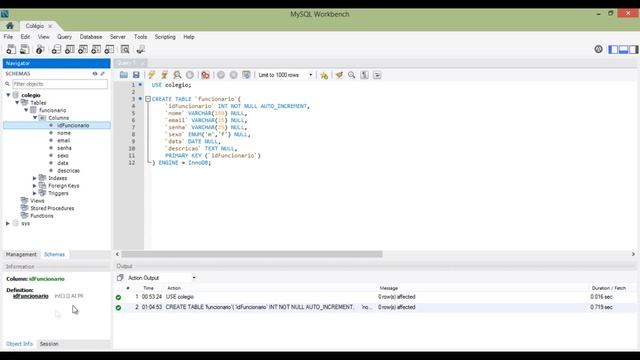Click the settings gear icon at top right
The height and width of the screenshot is (360, 640).
(598, 49)
